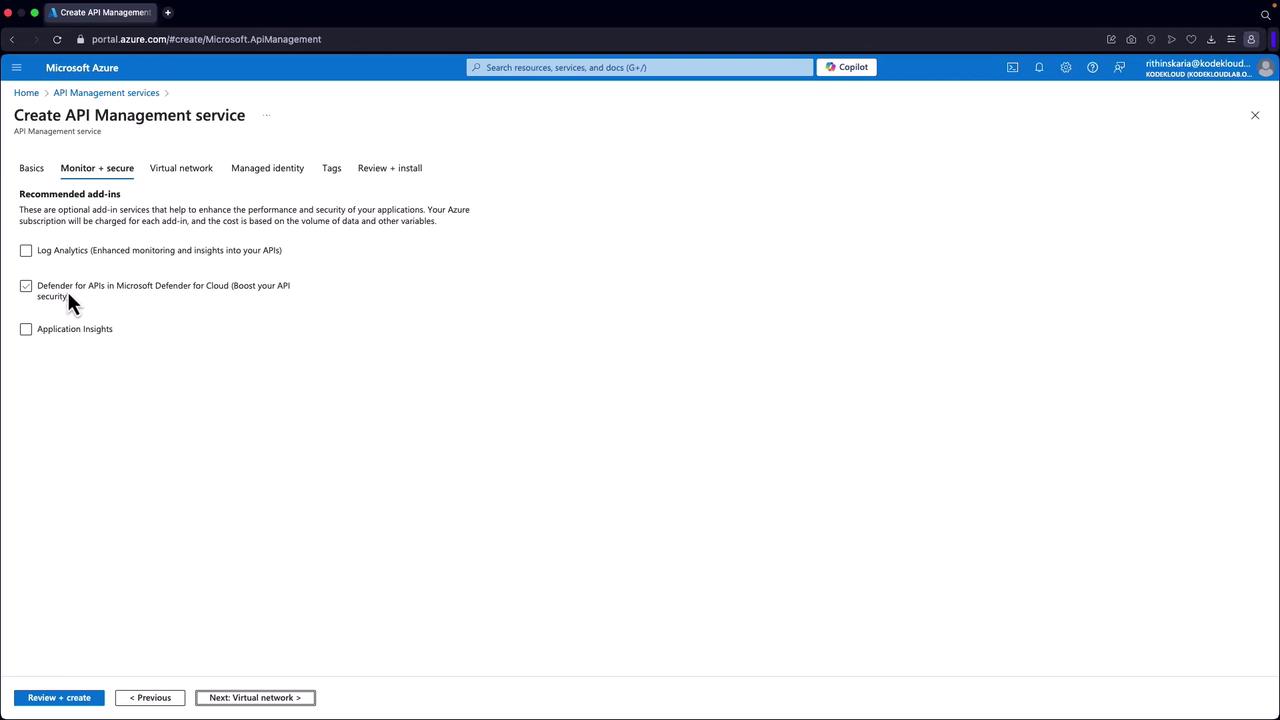Close the Create API Management service blade
The width and height of the screenshot is (1280, 720).
point(1255,115)
